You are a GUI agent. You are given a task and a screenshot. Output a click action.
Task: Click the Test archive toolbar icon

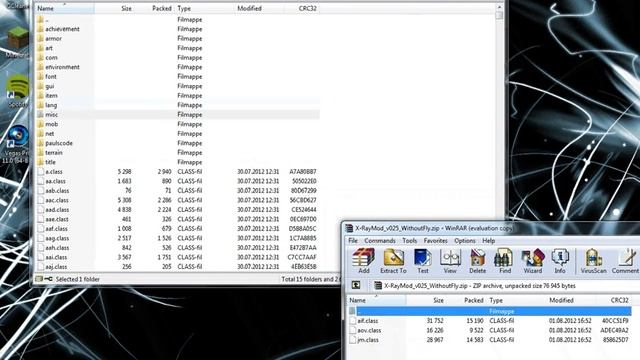423,261
